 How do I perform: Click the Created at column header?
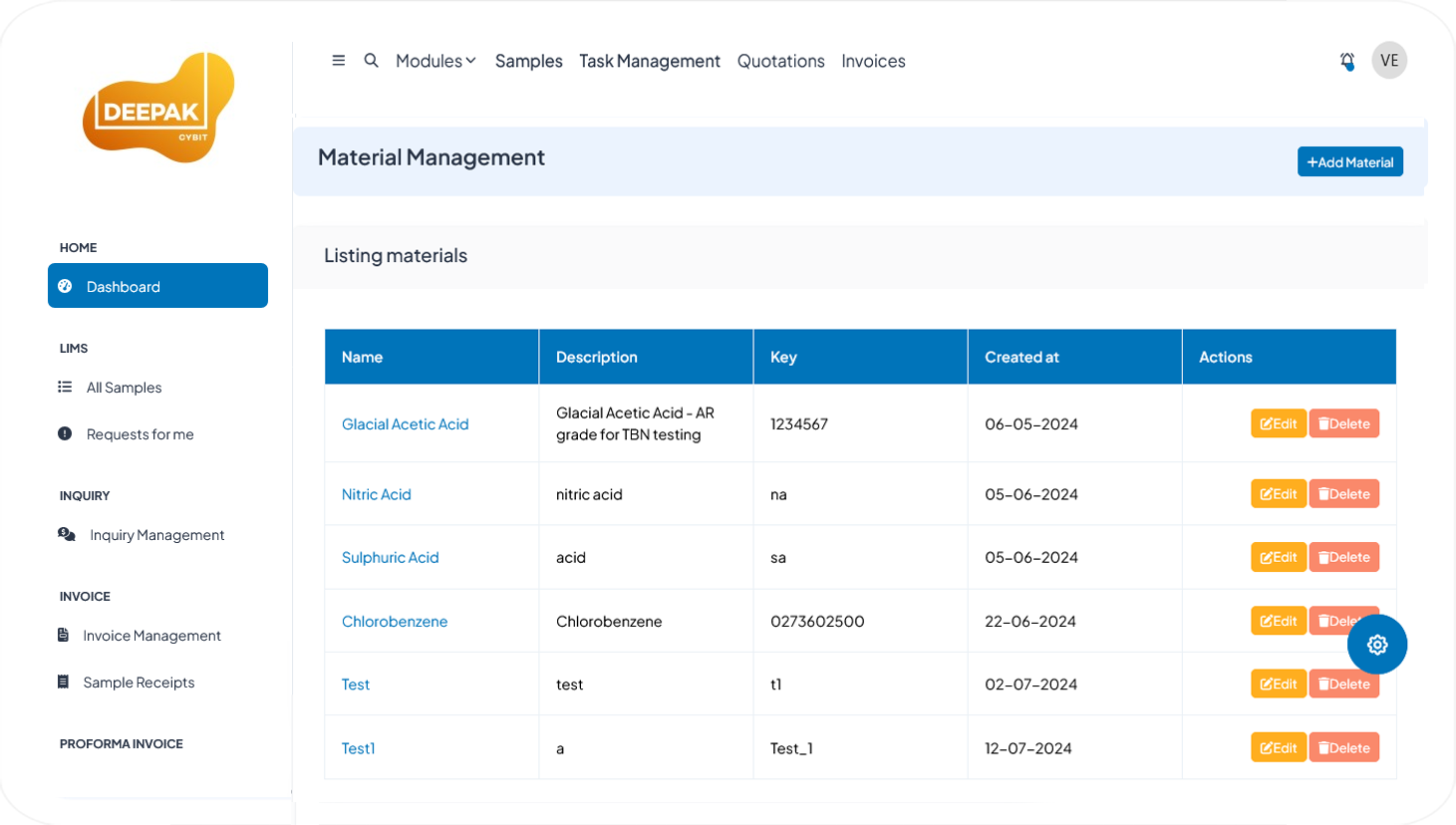tap(1021, 357)
